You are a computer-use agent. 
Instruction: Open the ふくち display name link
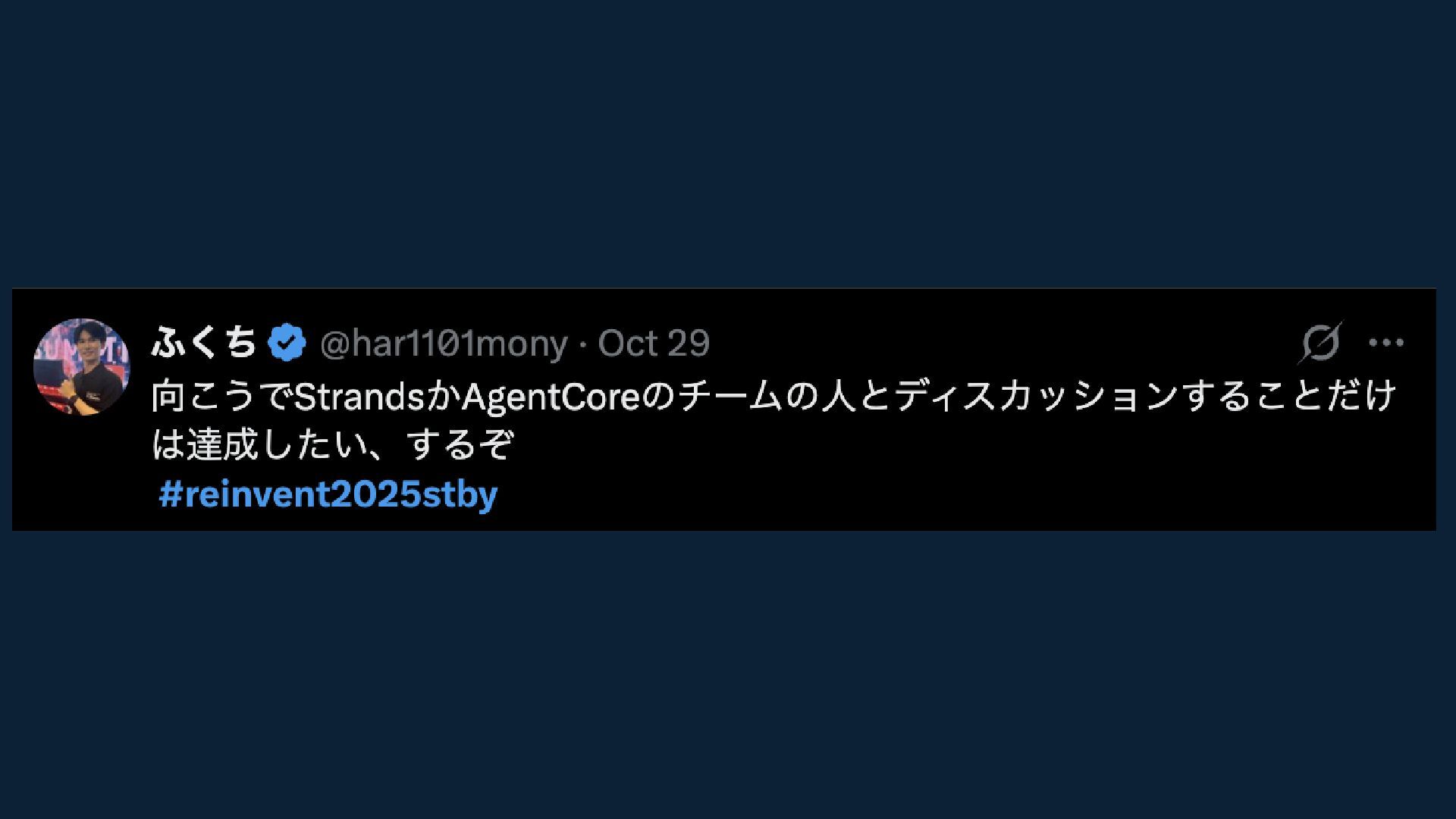204,342
